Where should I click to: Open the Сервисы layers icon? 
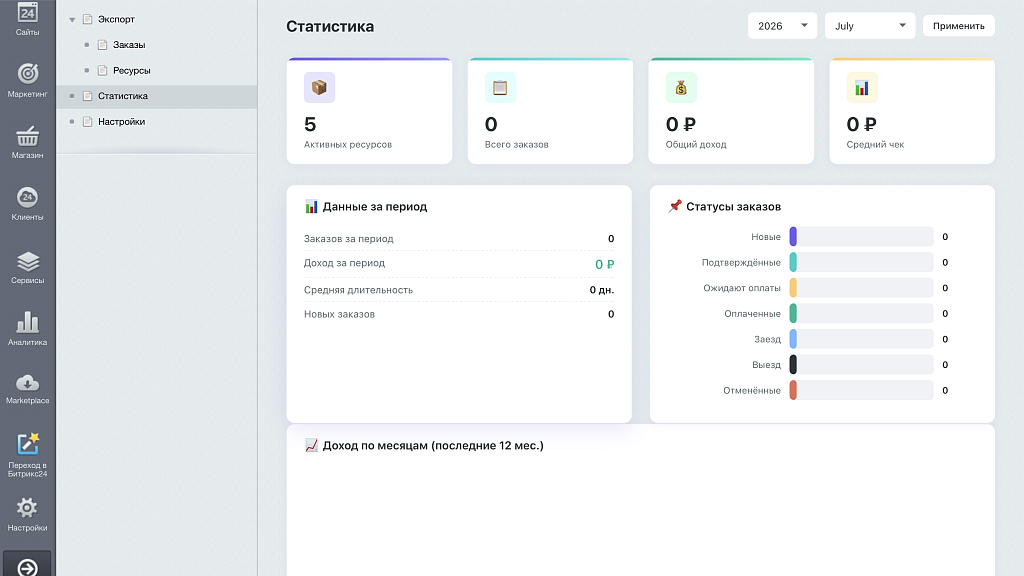click(27, 262)
